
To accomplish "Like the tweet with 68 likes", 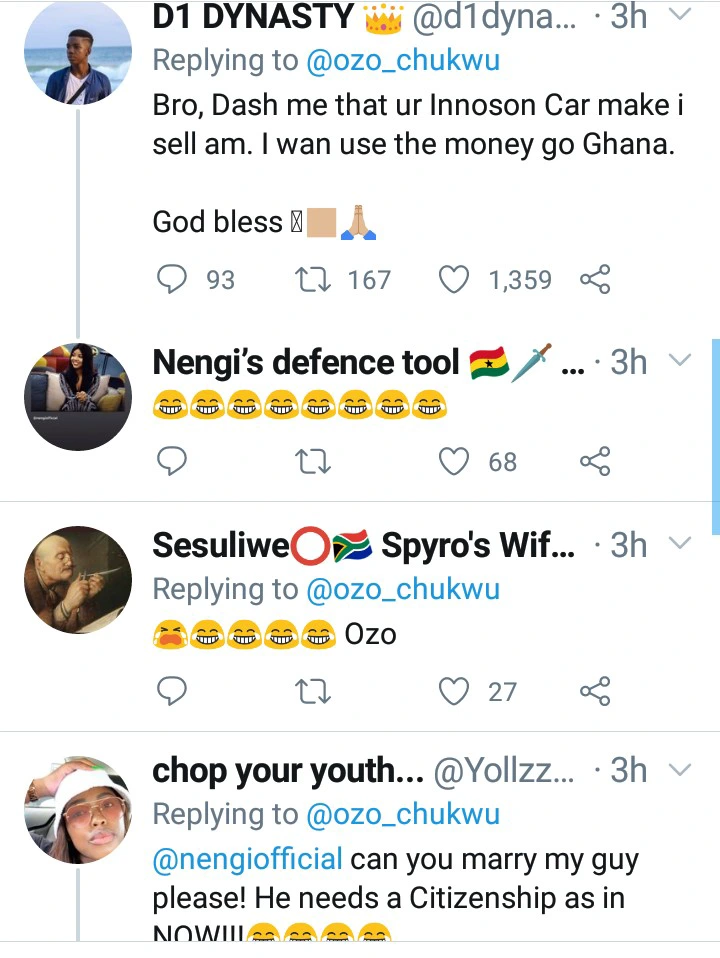I will click(x=455, y=461).
